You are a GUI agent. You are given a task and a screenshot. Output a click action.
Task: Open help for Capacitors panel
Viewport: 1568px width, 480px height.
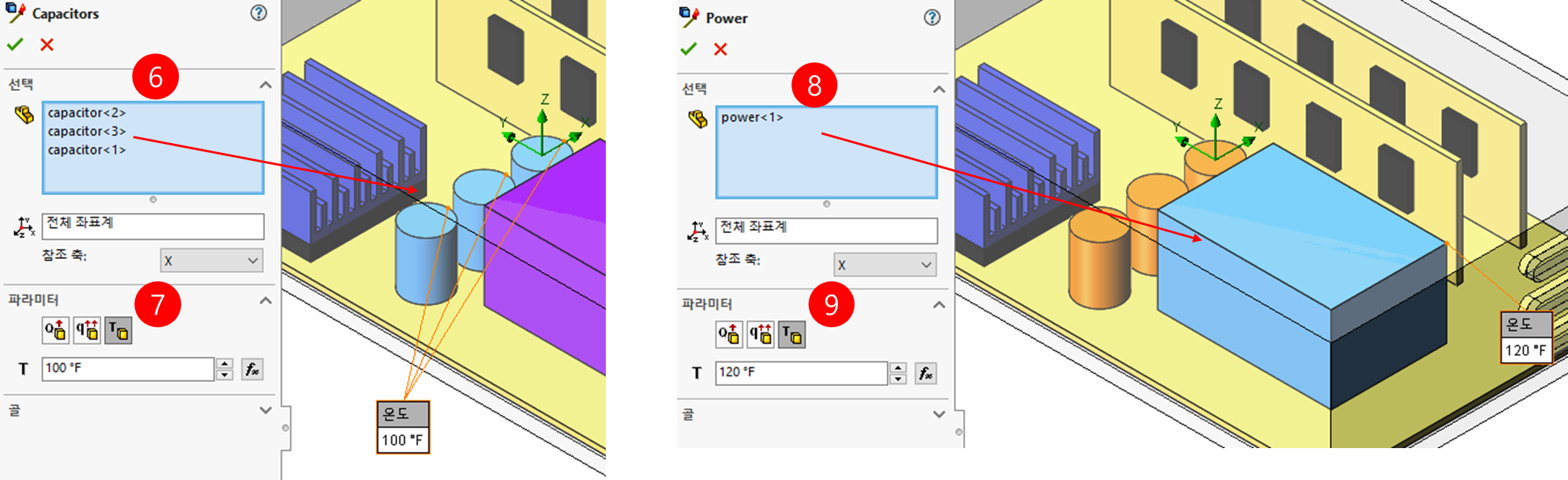coord(258,13)
